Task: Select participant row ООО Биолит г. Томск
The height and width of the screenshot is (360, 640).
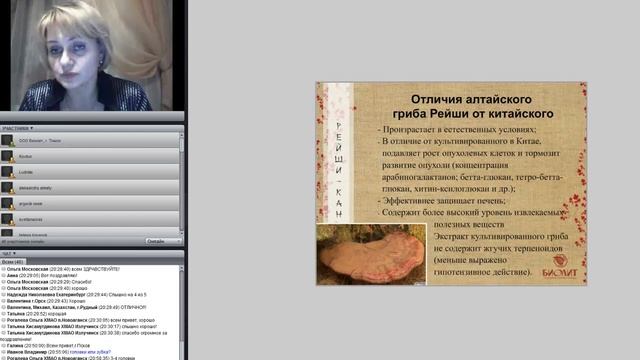Action: pyautogui.click(x=89, y=140)
